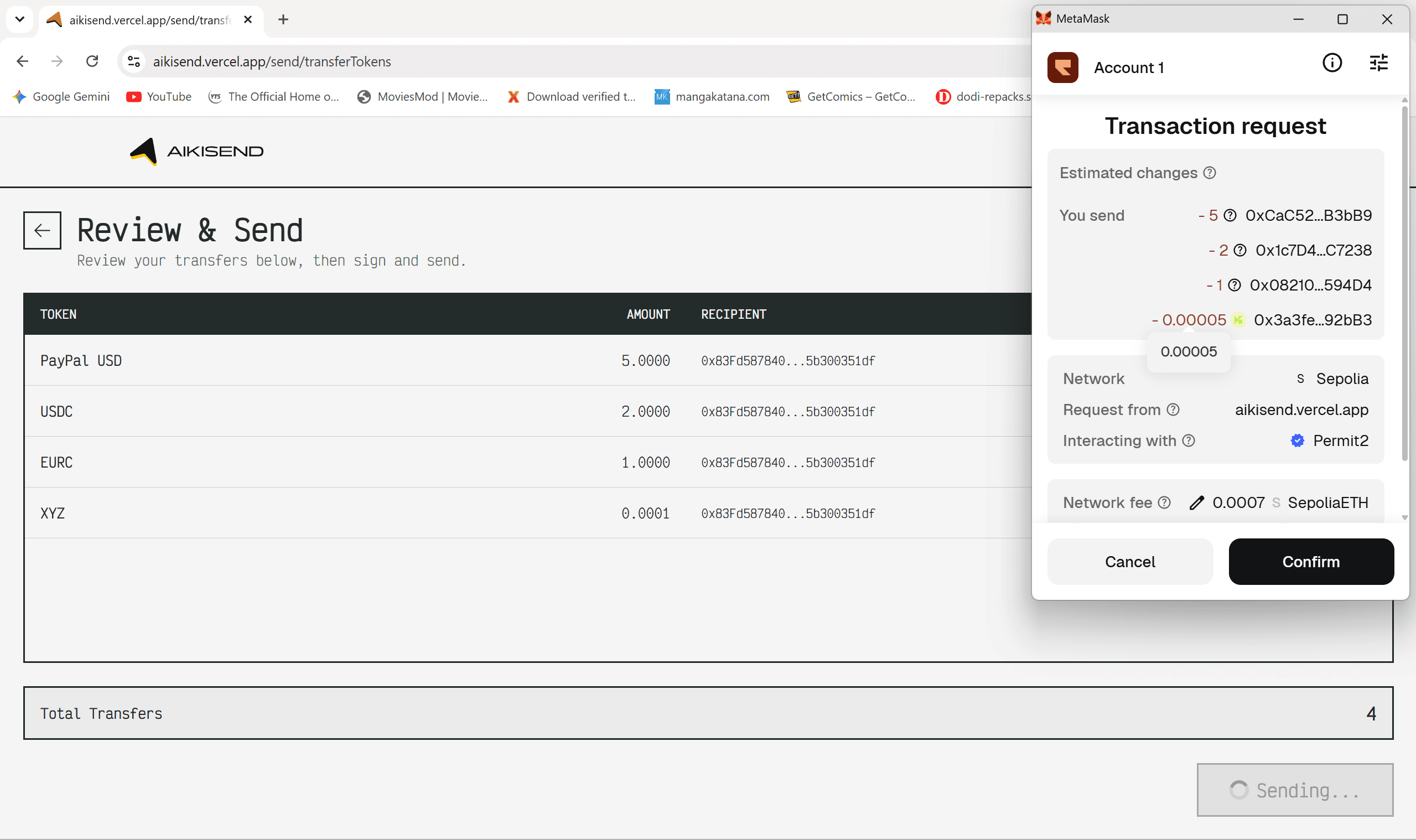1416x840 pixels.
Task: Reload the Aikisend page
Action: point(92,61)
